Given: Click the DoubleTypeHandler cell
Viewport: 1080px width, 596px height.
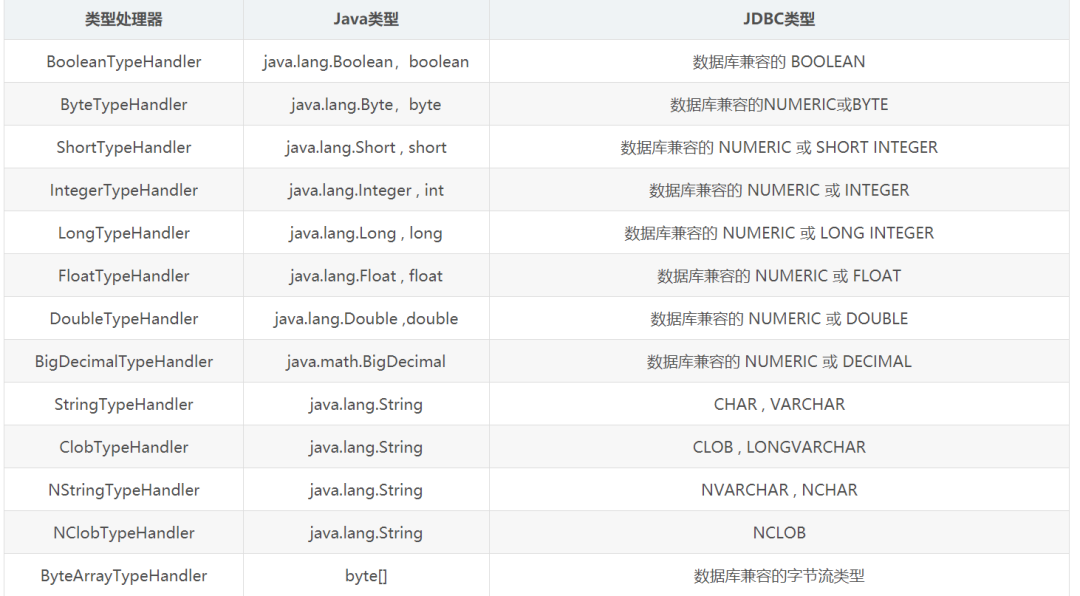Looking at the screenshot, I should click(x=124, y=318).
